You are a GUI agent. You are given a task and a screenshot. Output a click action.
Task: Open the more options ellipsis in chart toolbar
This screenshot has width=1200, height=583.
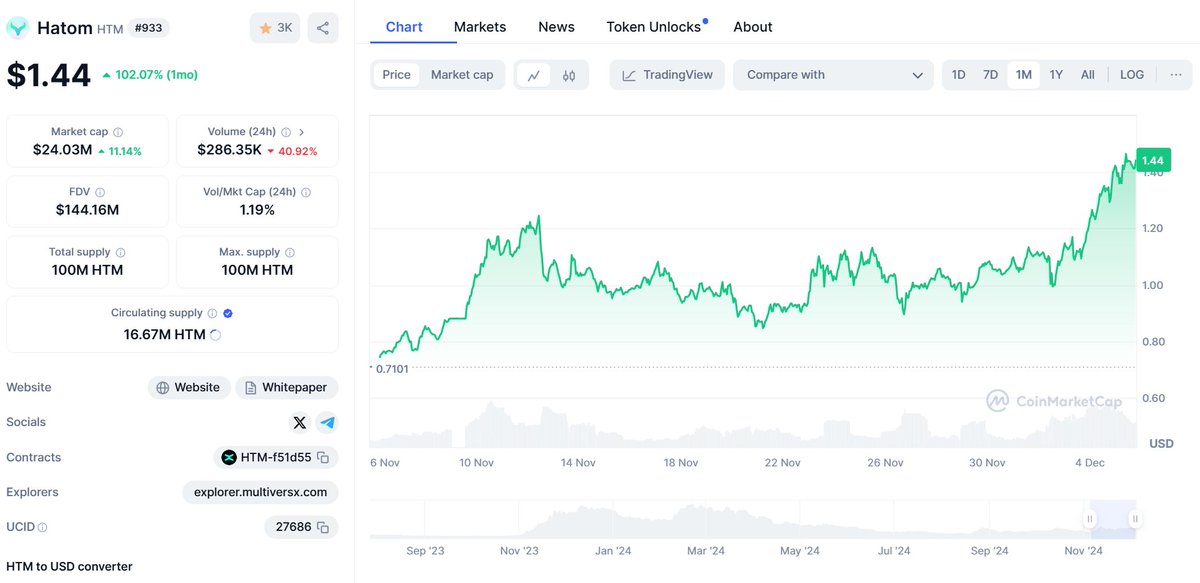pyautogui.click(x=1175, y=75)
